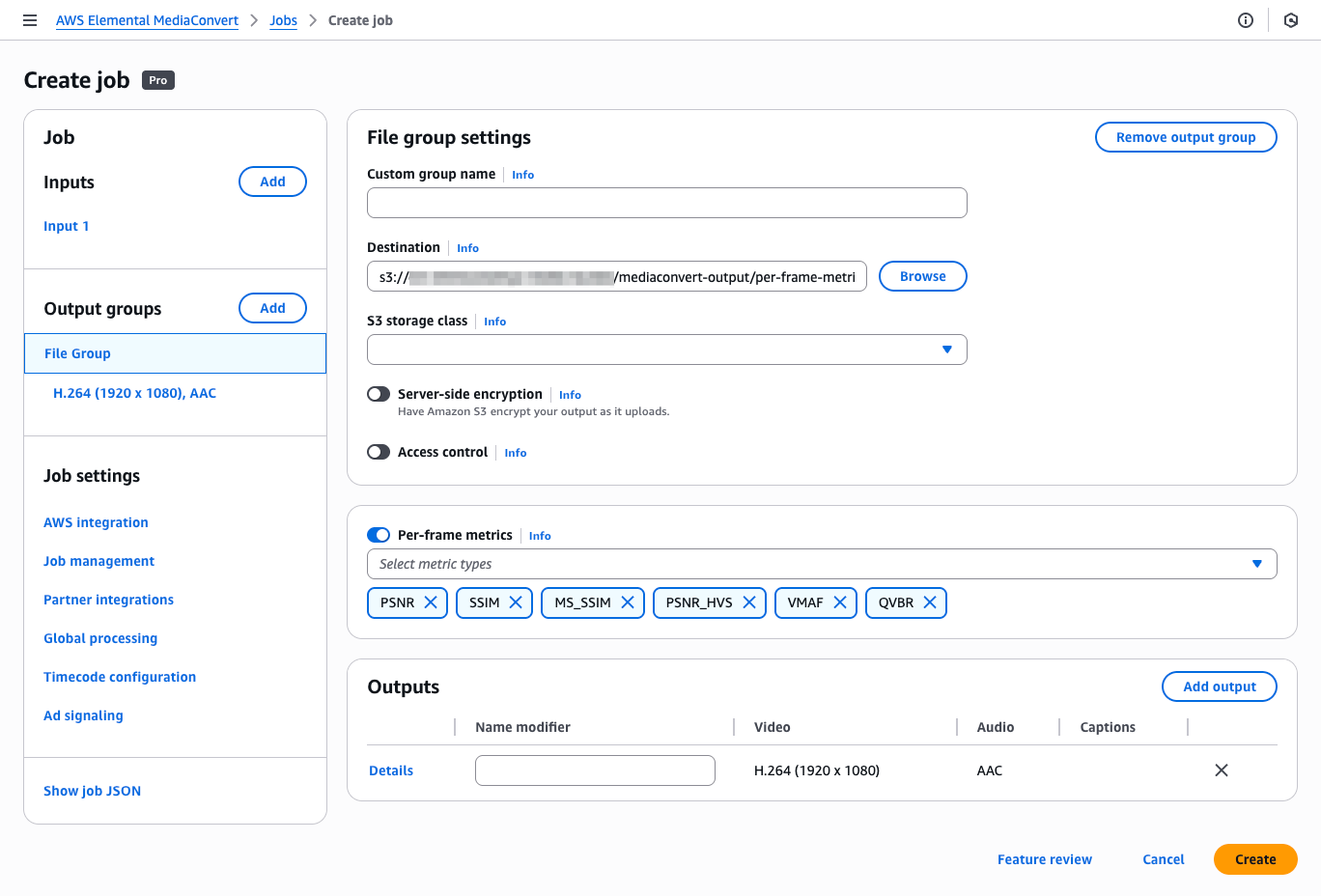Image resolution: width=1321 pixels, height=896 pixels.
Task: Open the hamburger navigation menu
Action: [30, 20]
